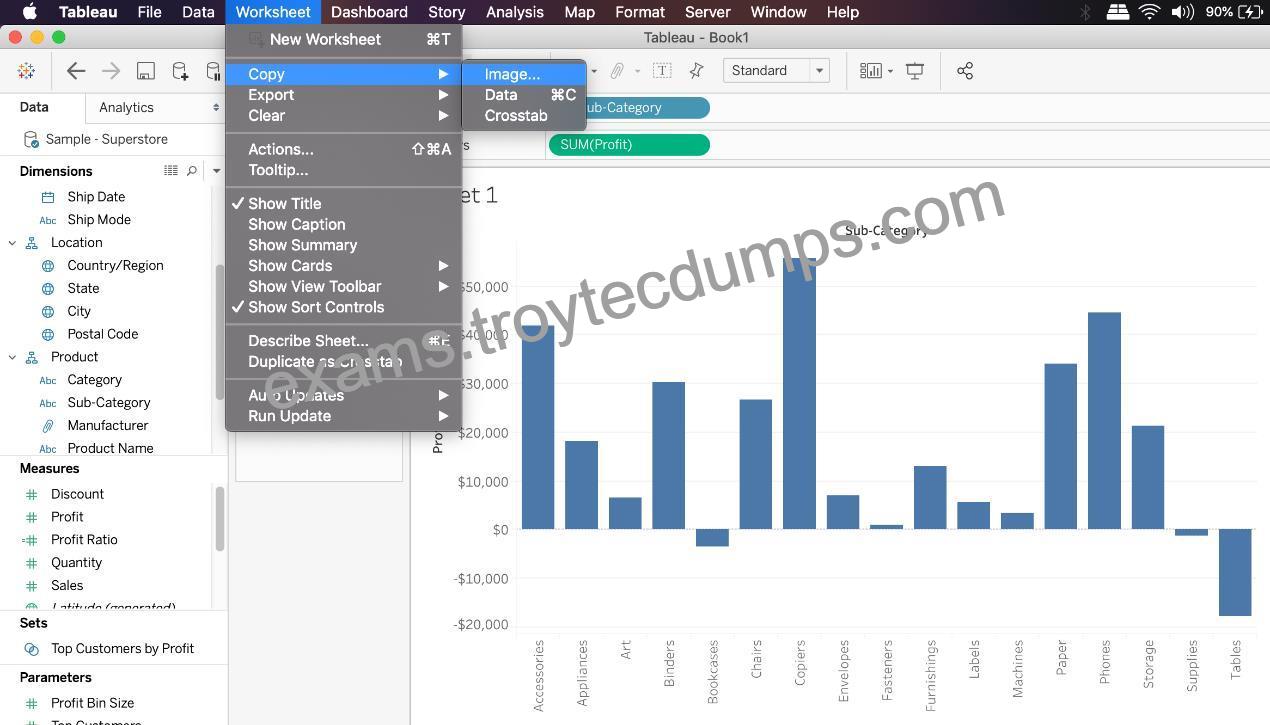The width and height of the screenshot is (1270, 725).
Task: Open the Analysis menu
Action: (x=515, y=12)
